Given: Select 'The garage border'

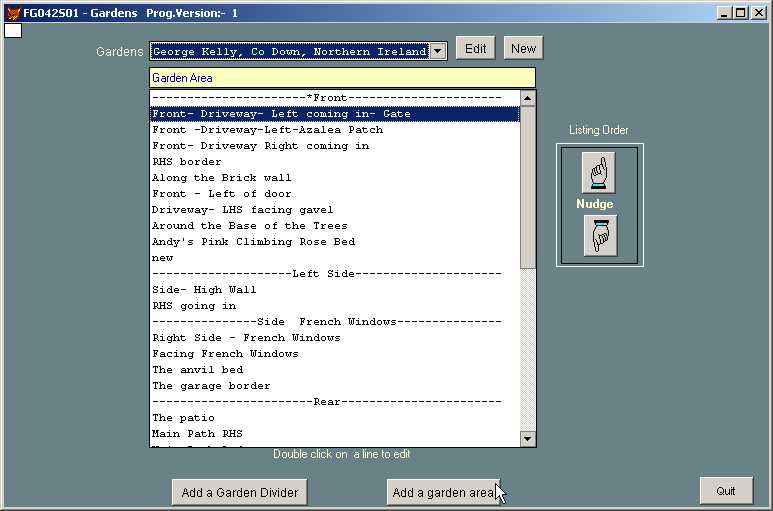Looking at the screenshot, I should pyautogui.click(x=335, y=386).
